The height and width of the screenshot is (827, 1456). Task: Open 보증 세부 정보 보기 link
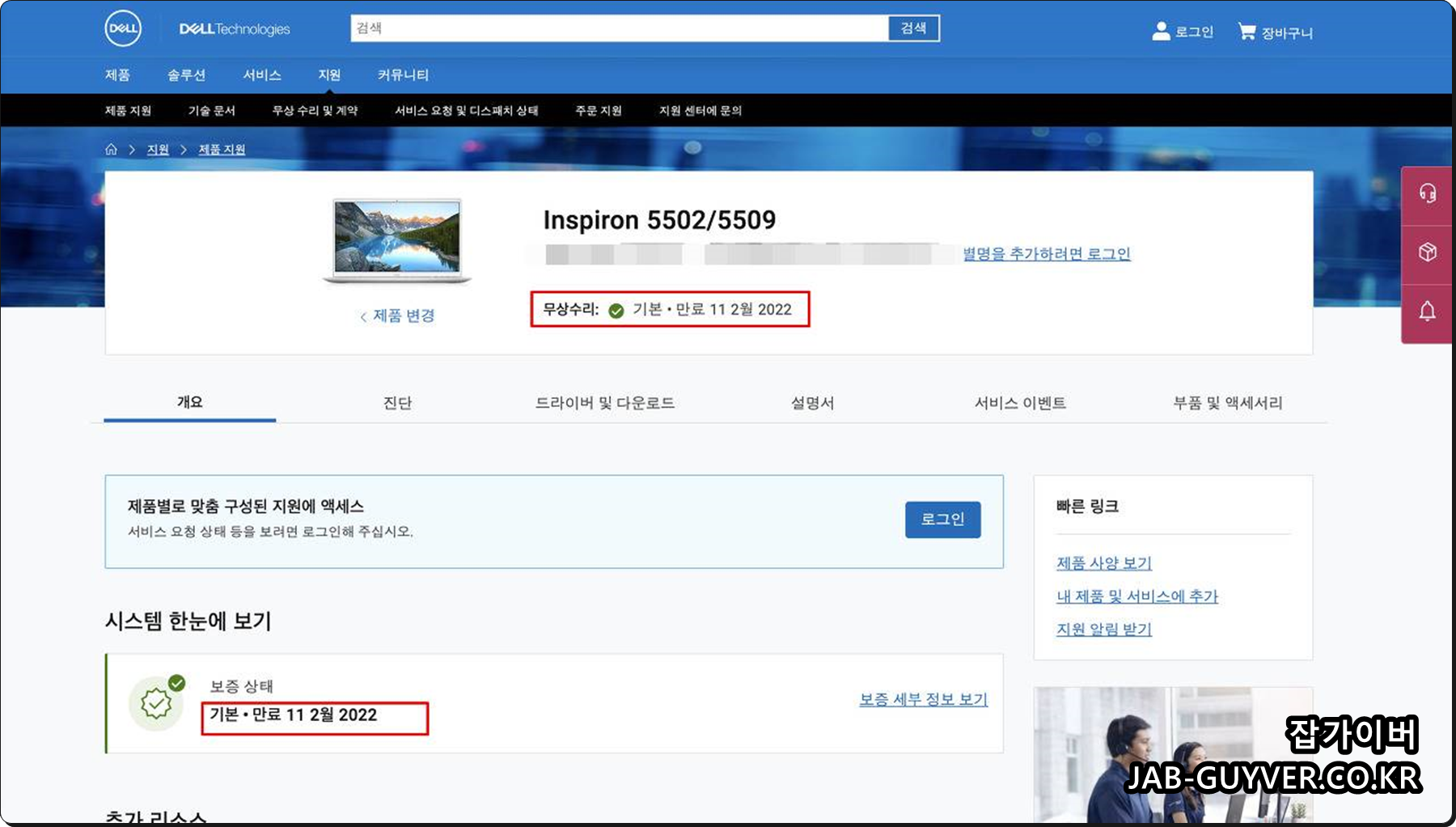924,699
